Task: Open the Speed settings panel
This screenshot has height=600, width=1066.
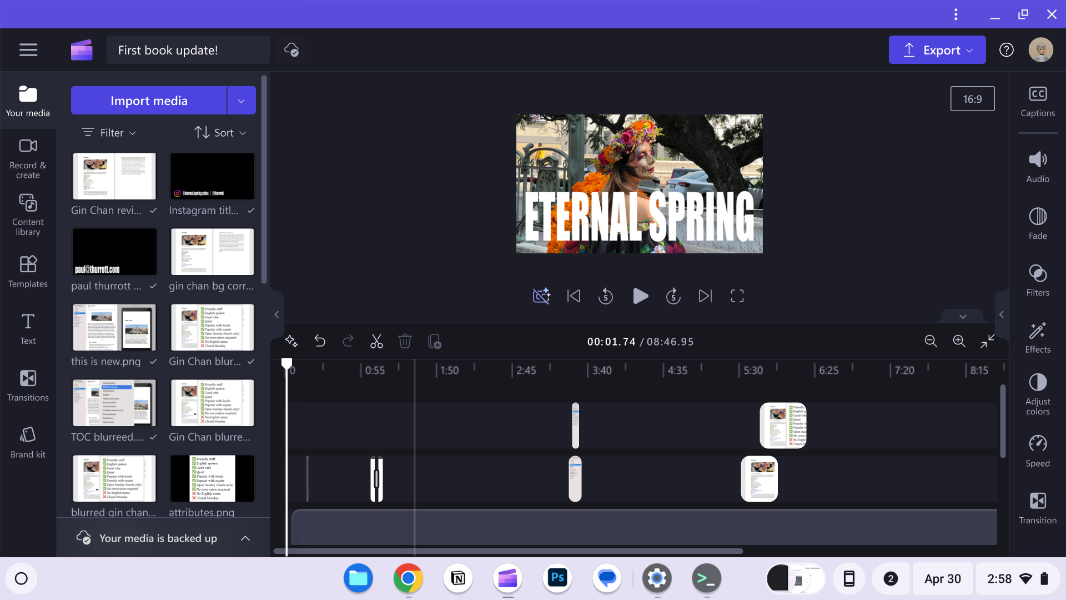Action: [x=1037, y=450]
